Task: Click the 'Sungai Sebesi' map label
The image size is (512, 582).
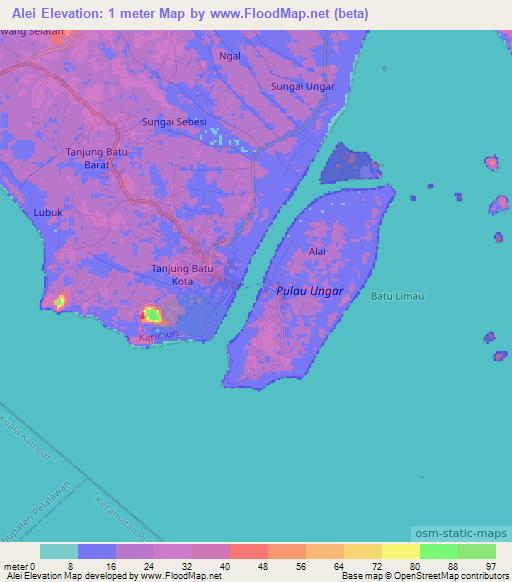Action: pyautogui.click(x=174, y=122)
